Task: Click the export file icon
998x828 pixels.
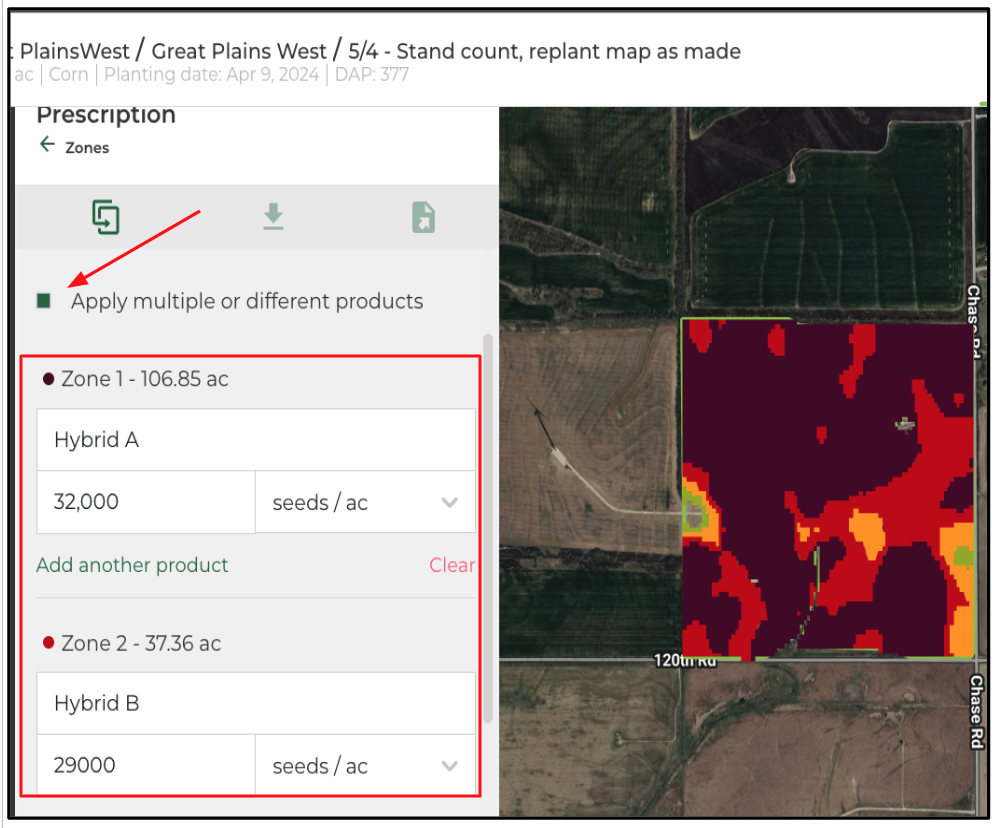Action: coord(423,217)
